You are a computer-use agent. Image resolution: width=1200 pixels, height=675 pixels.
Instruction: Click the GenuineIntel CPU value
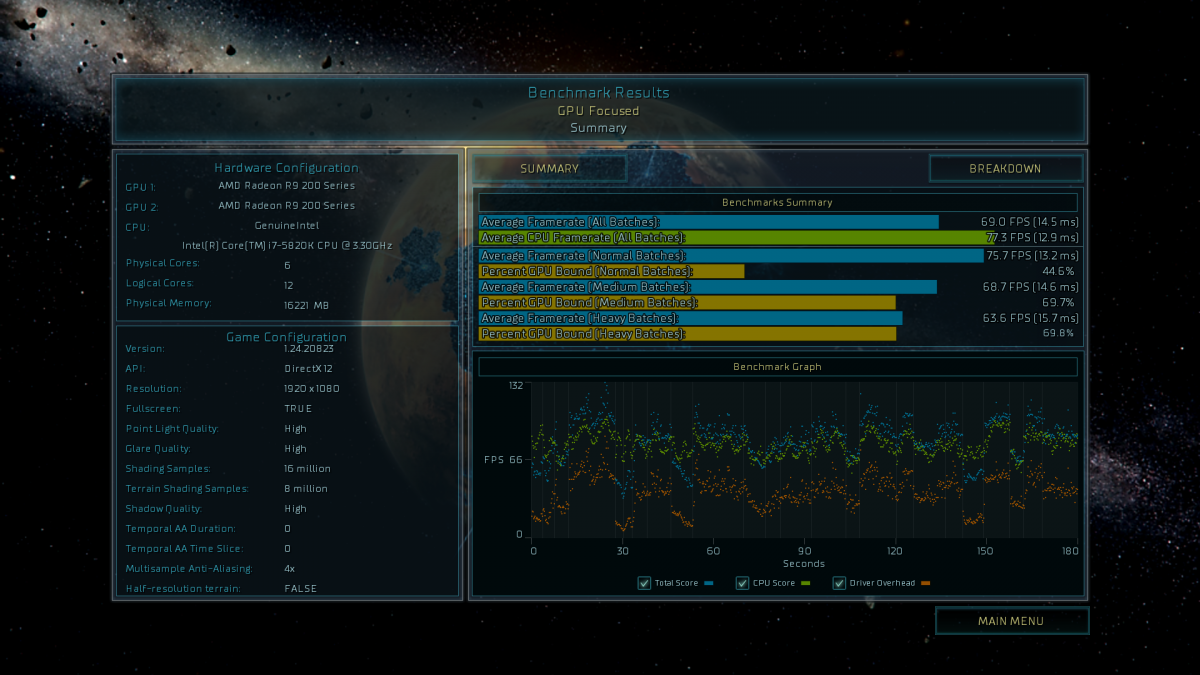coord(286,226)
